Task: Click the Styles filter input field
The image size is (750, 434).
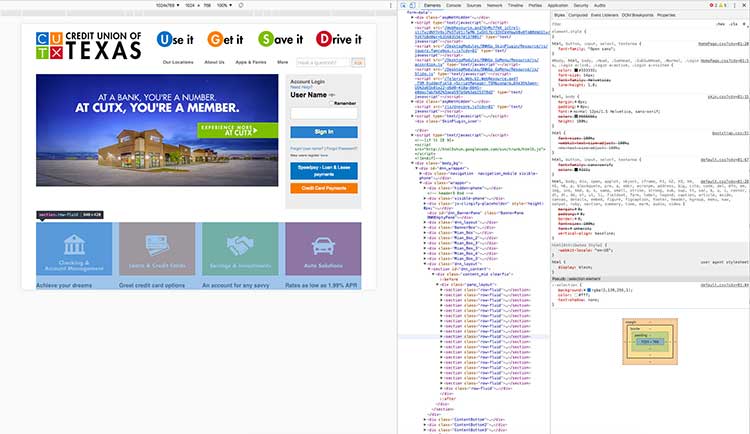Action: [x=631, y=24]
